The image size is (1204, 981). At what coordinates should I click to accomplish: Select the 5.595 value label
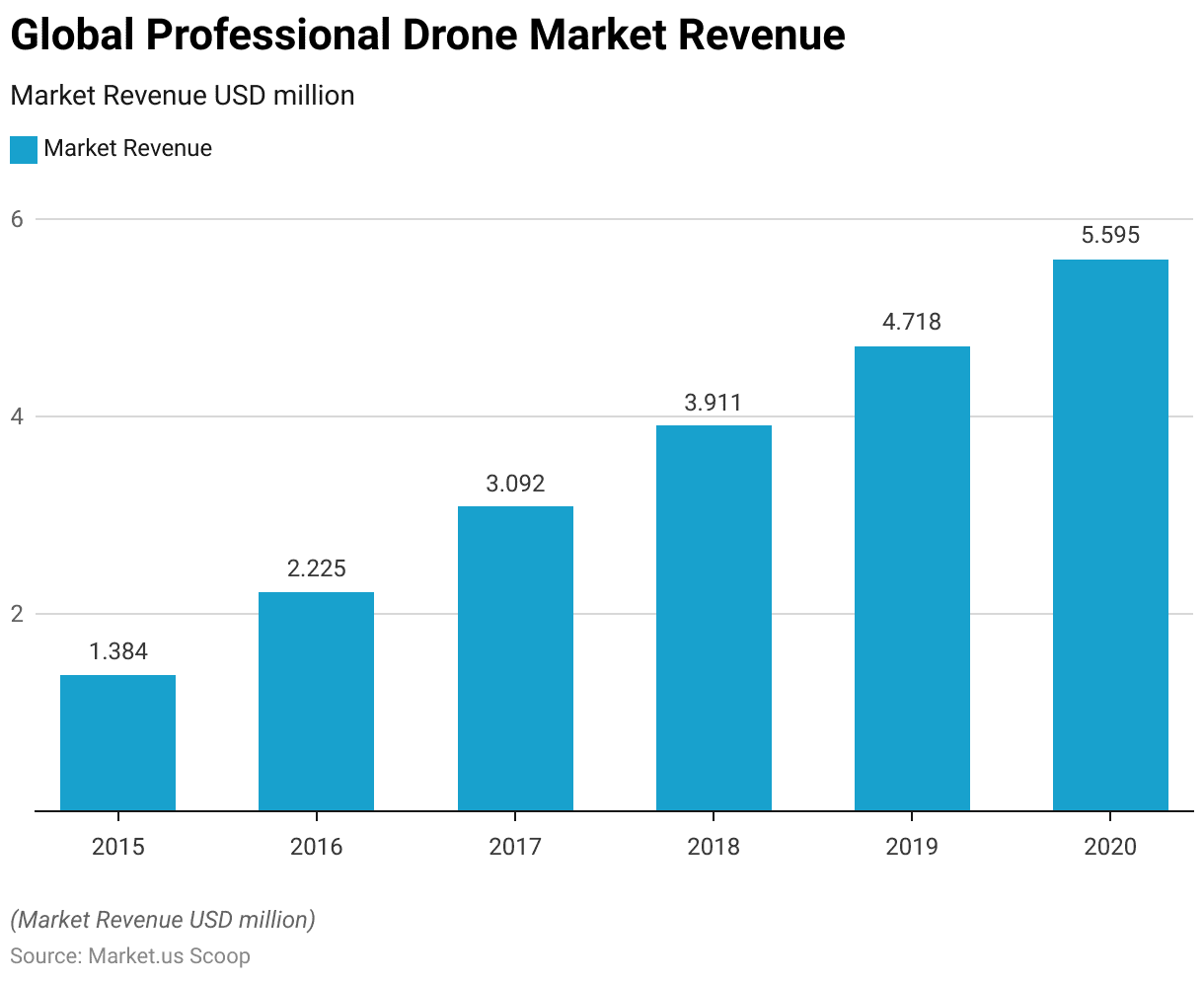1110,235
